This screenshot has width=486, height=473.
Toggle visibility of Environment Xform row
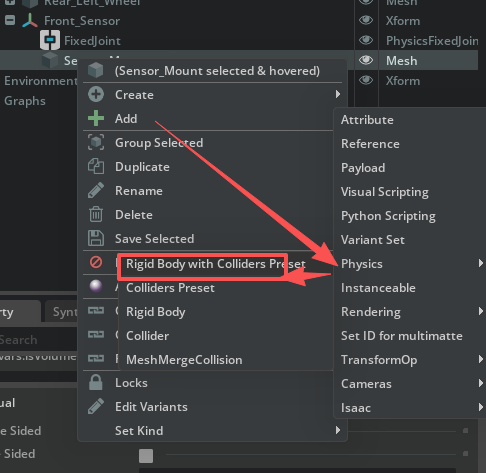tap(366, 80)
